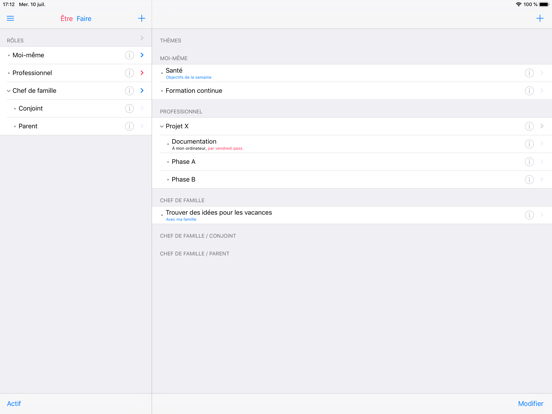Tap chevron on Projet X row
Viewport: 552px width, 414px height.
point(542,126)
